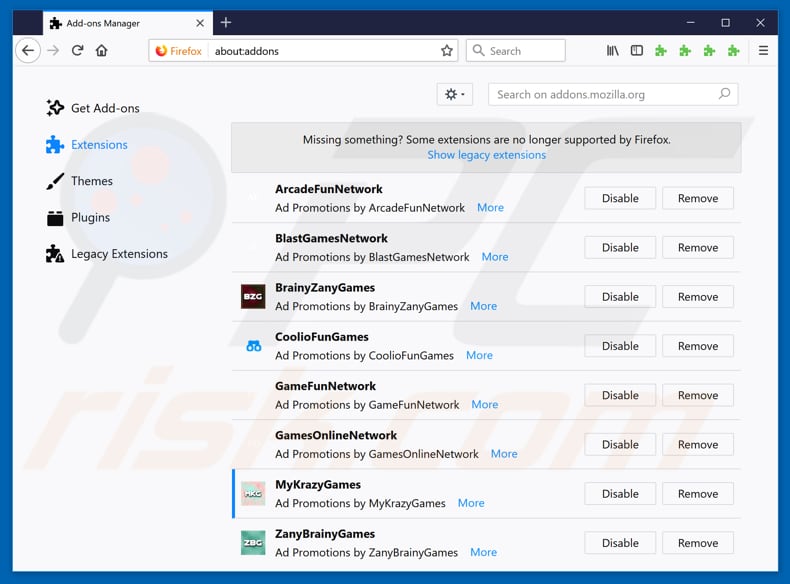Disable the BlastGamesNetwork extension

[620, 248]
